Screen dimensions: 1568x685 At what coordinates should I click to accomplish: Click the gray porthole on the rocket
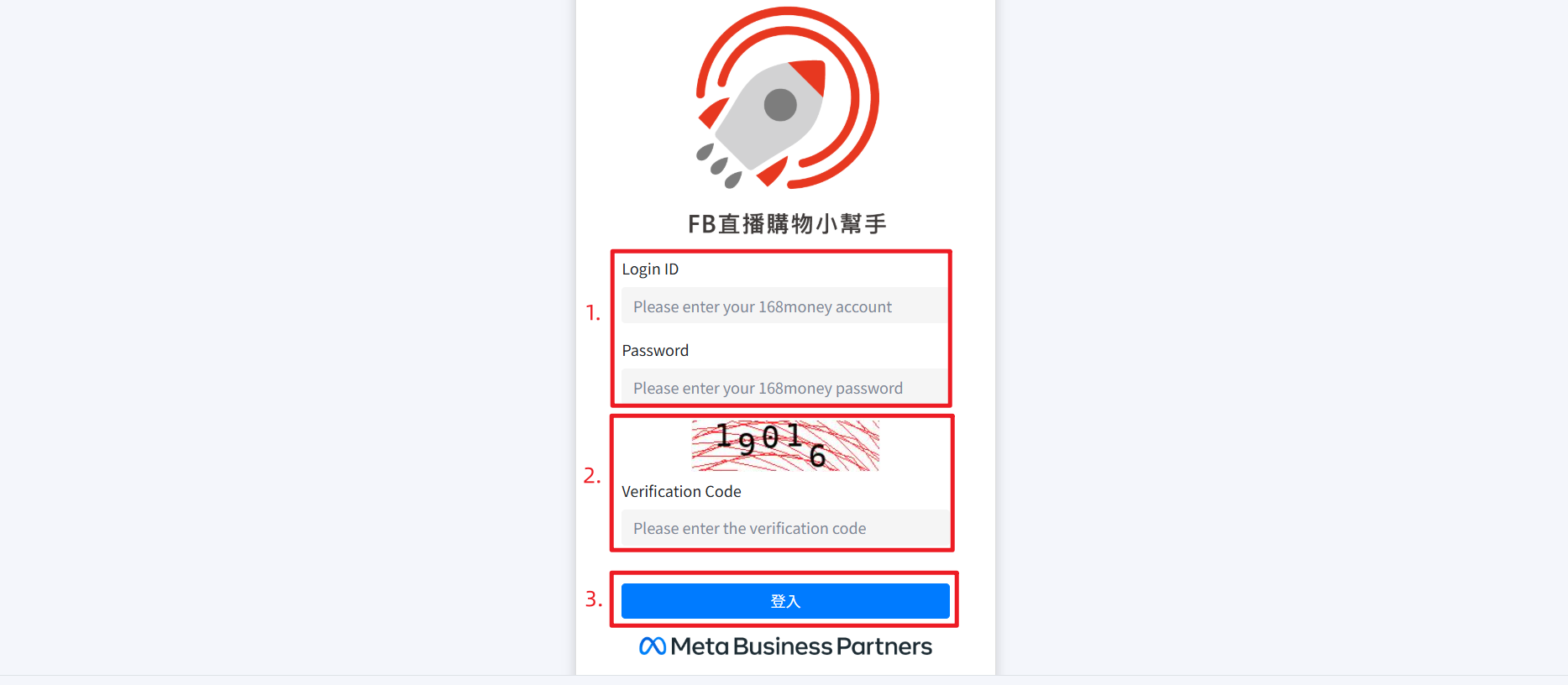[780, 105]
